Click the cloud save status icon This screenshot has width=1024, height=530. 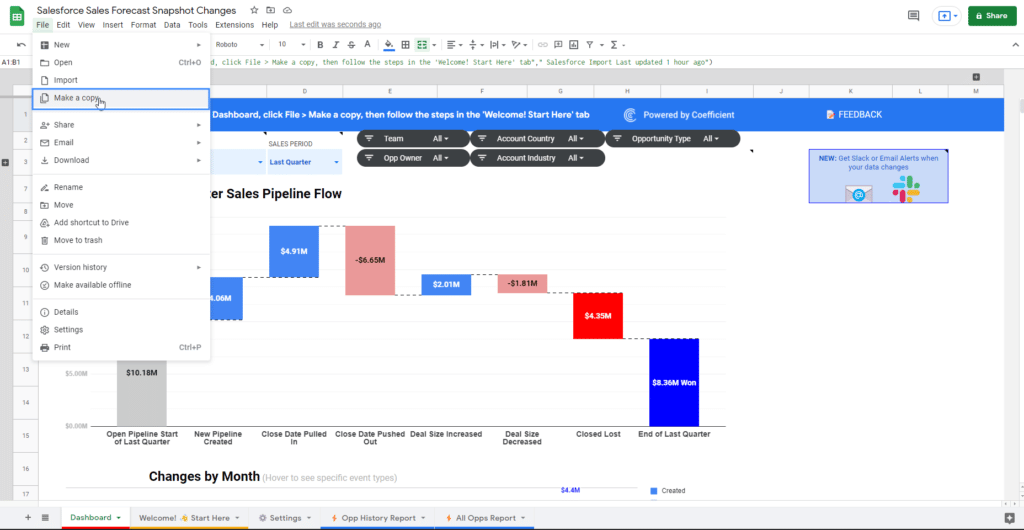[x=287, y=11]
